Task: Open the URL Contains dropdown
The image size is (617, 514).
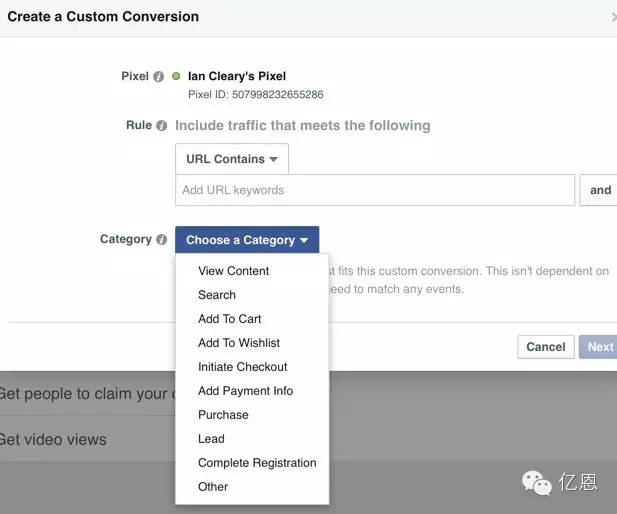Action: tap(232, 159)
